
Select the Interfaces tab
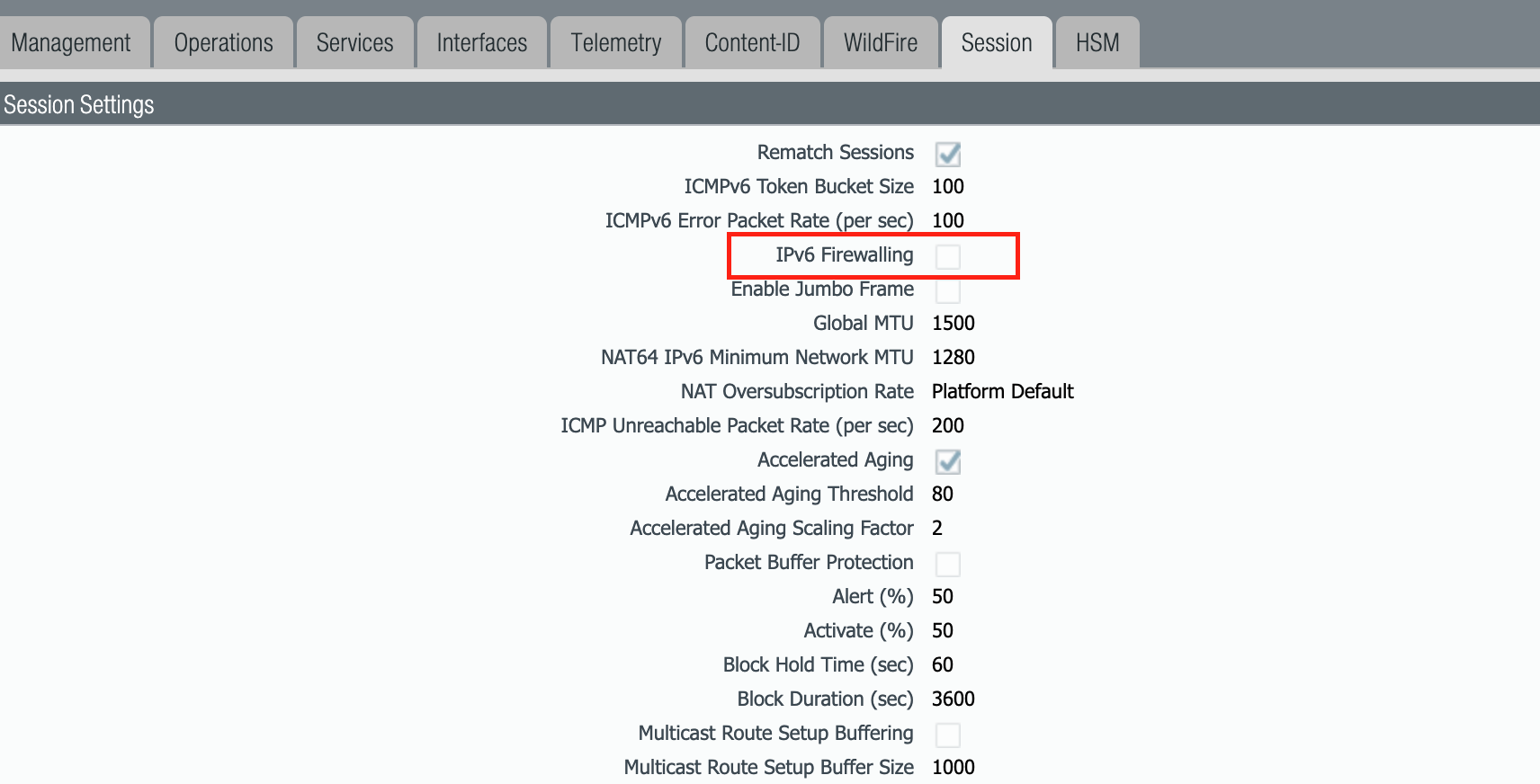(x=481, y=43)
